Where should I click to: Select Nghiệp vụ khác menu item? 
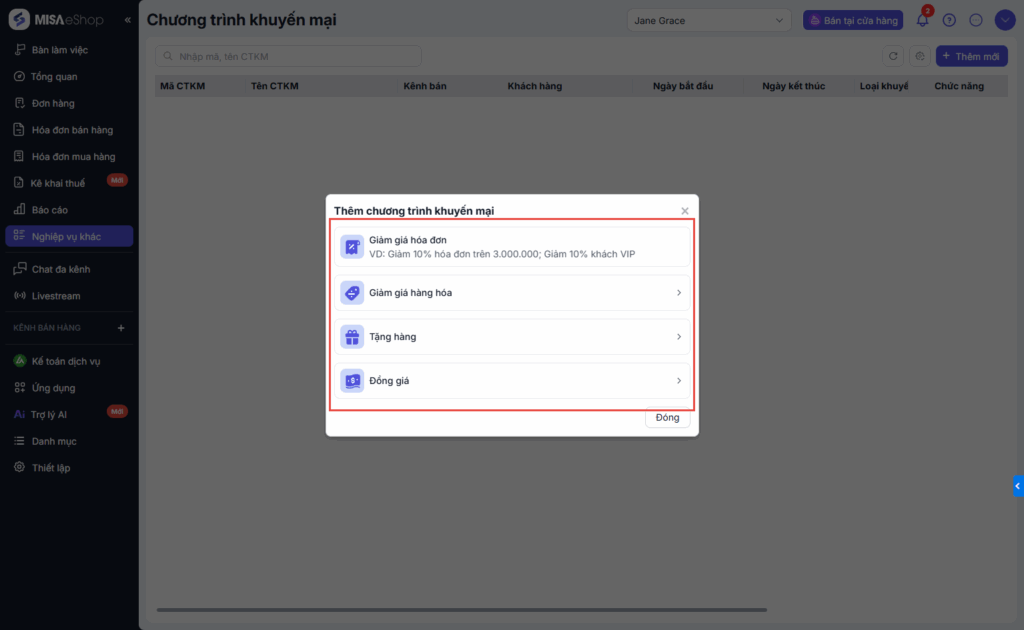coord(69,236)
